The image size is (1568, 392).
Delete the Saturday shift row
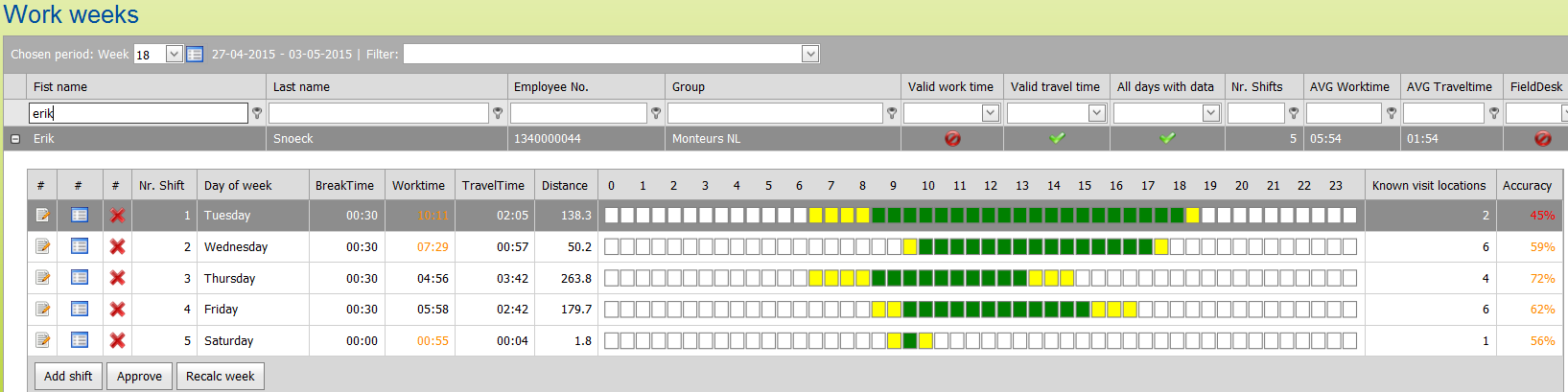117,340
